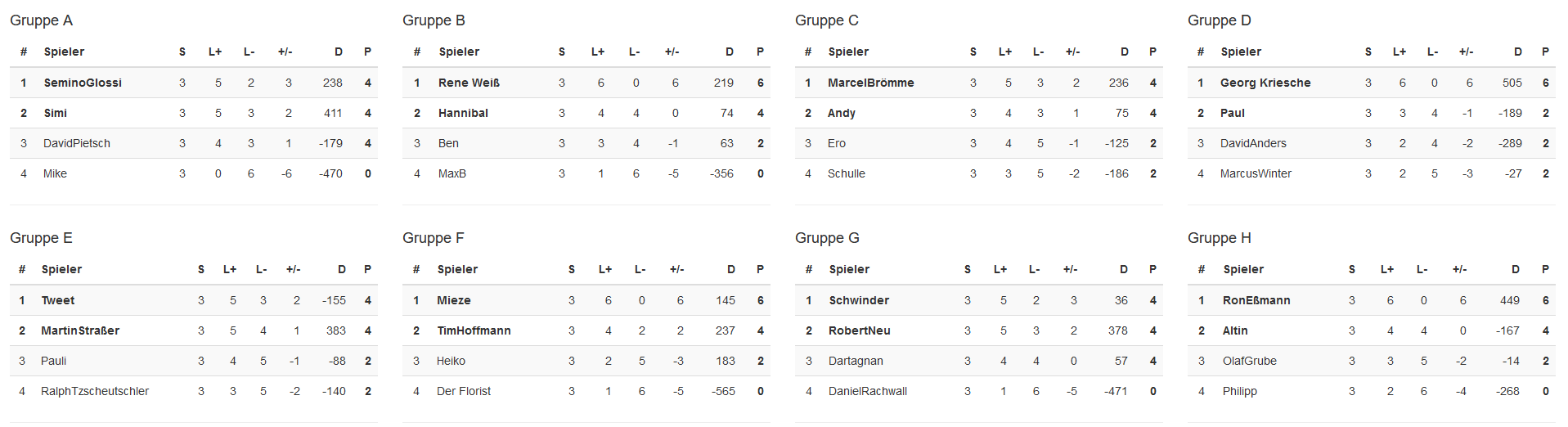Select Der Florist in Gruppe F
This screenshot has height=427, width=1568.
click(x=464, y=391)
